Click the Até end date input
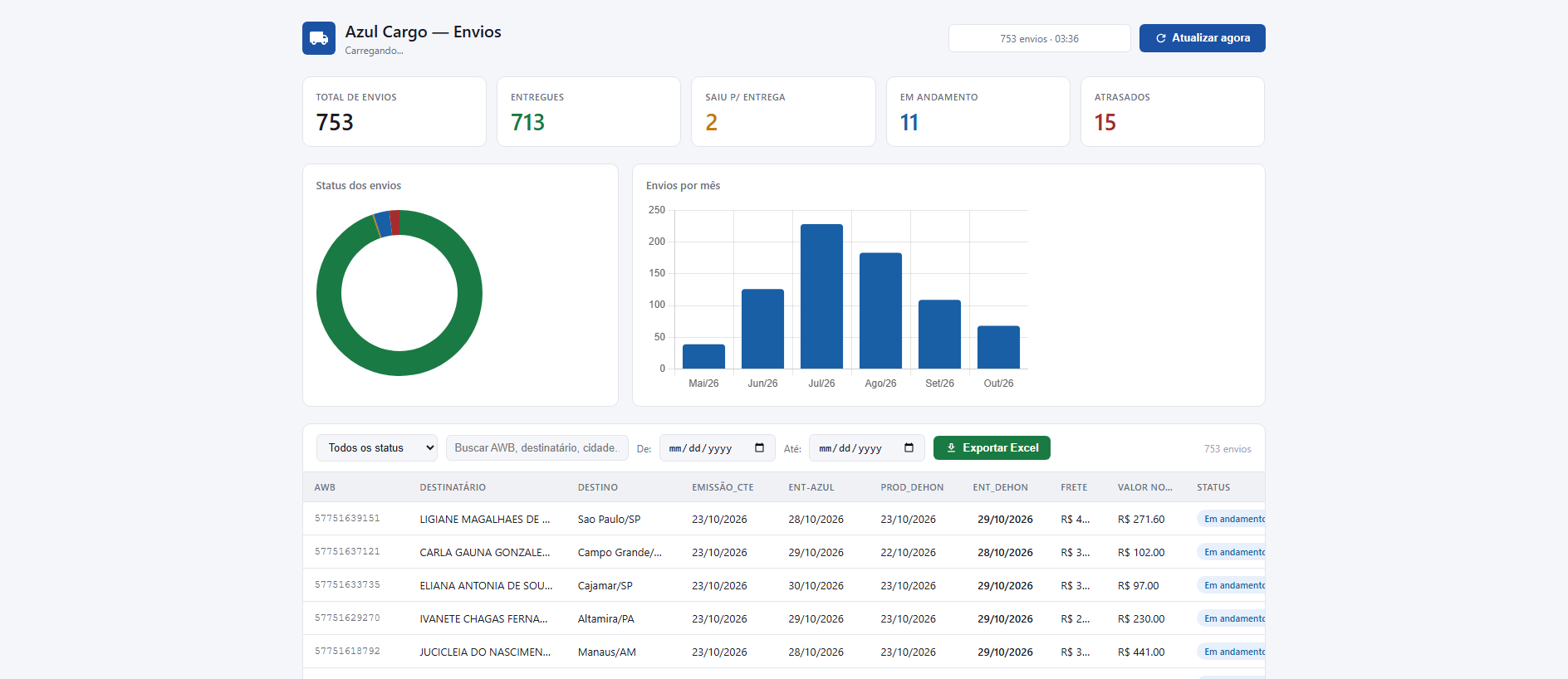This screenshot has height=679, width=1568. [866, 448]
